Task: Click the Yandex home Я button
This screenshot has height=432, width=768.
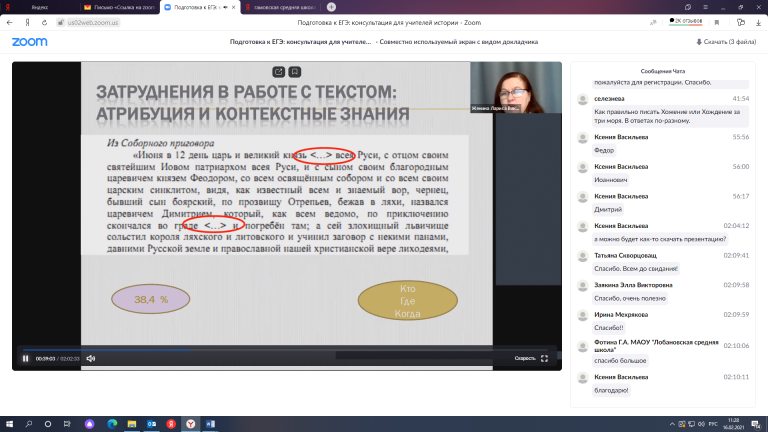Action: 27,23
